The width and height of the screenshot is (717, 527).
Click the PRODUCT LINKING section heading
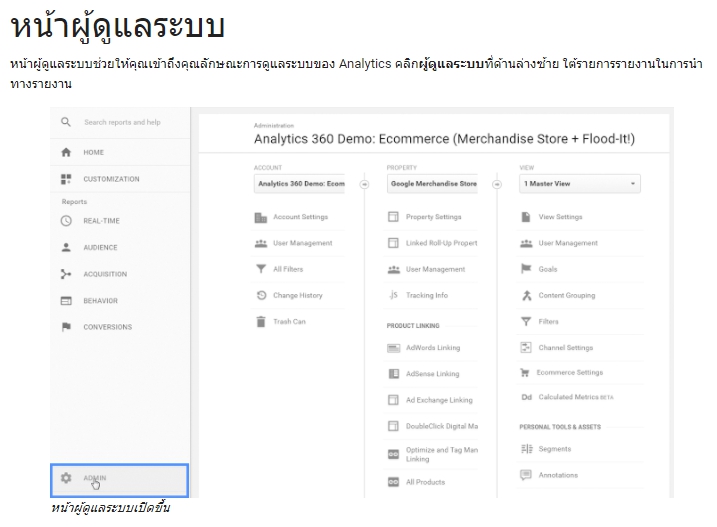click(413, 326)
